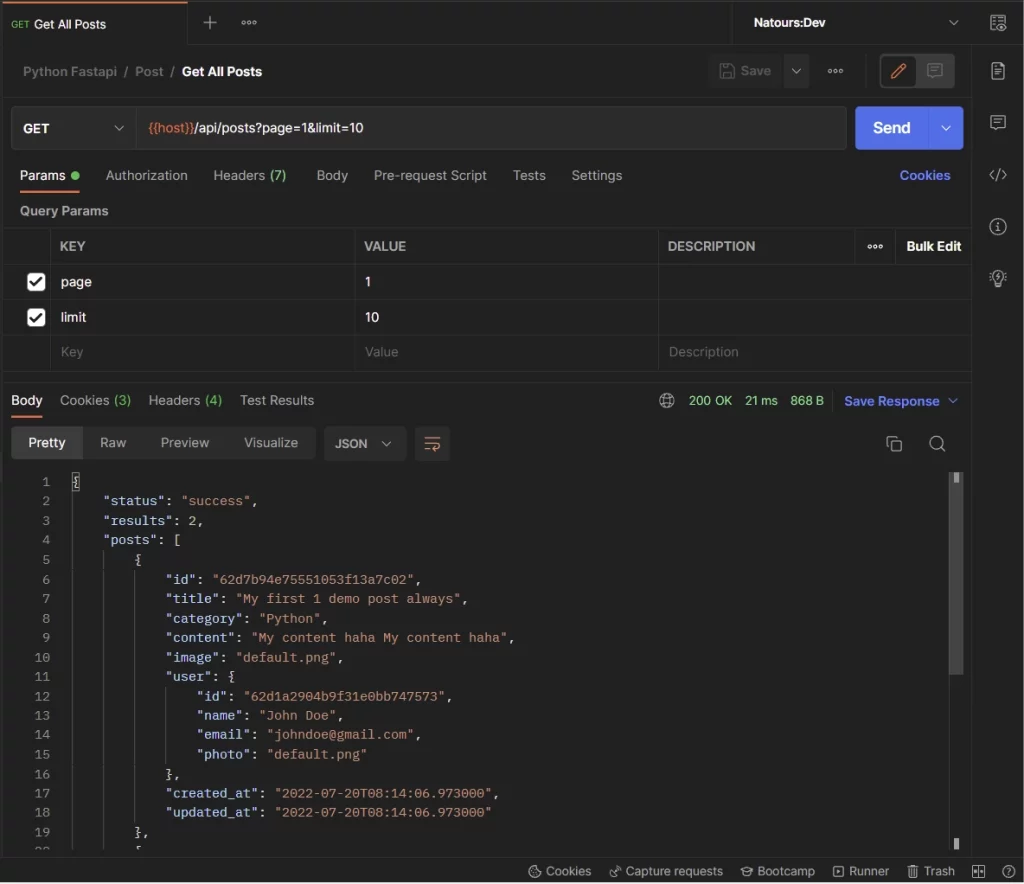Viewport: 1024px width, 884px height.
Task: Open the JSON format dropdown in response viewer
Action: [x=364, y=443]
